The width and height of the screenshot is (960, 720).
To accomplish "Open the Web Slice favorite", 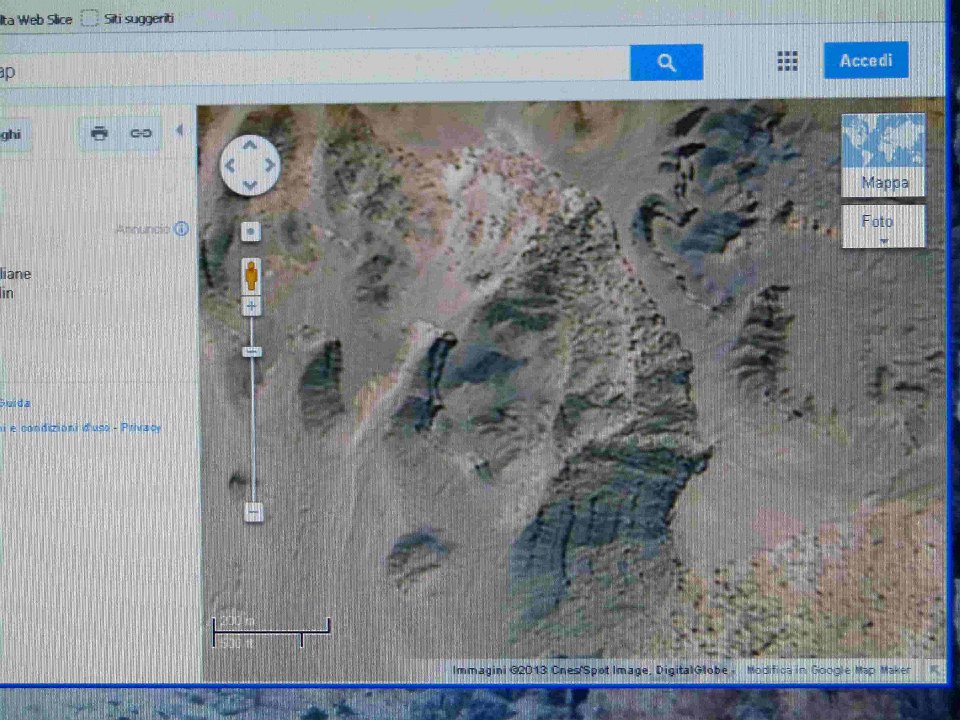I will tap(36, 20).
